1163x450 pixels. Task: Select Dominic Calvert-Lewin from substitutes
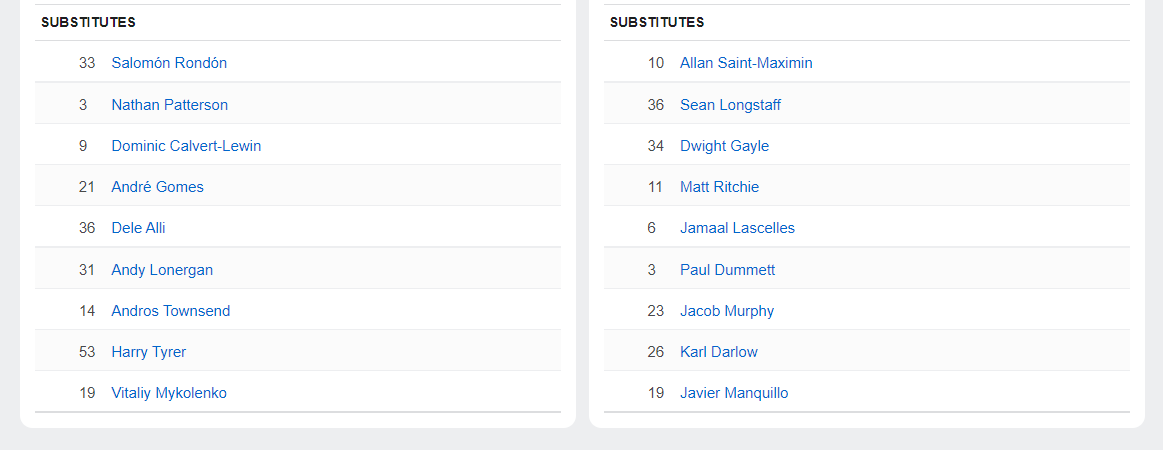[x=186, y=146]
